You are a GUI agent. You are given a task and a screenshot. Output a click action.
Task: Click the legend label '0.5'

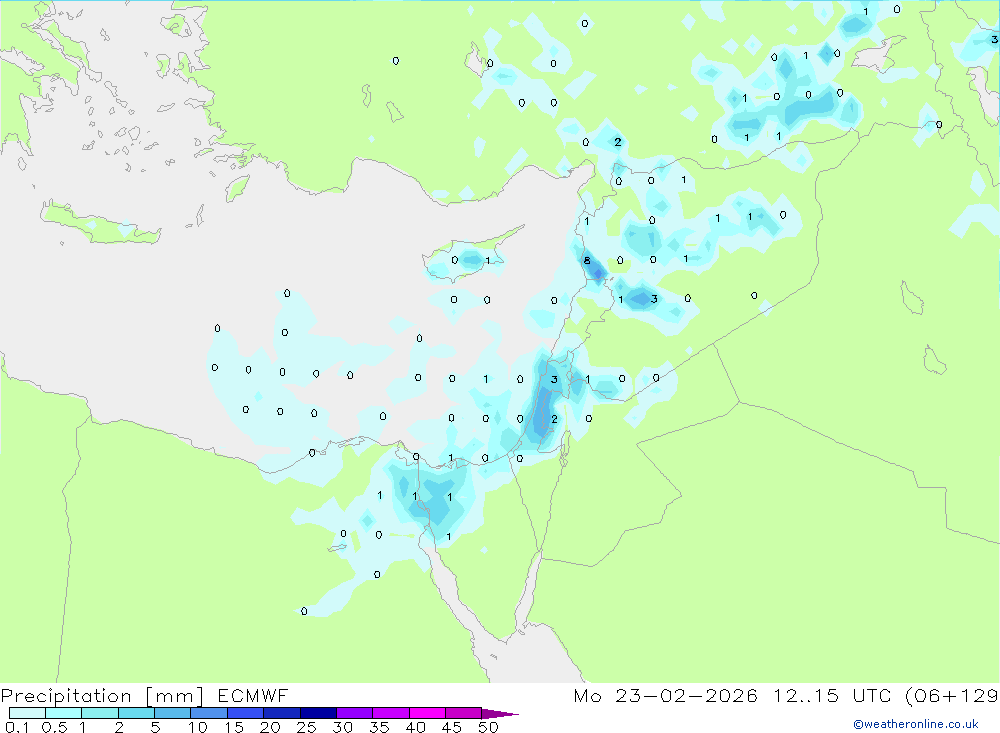coord(54,727)
